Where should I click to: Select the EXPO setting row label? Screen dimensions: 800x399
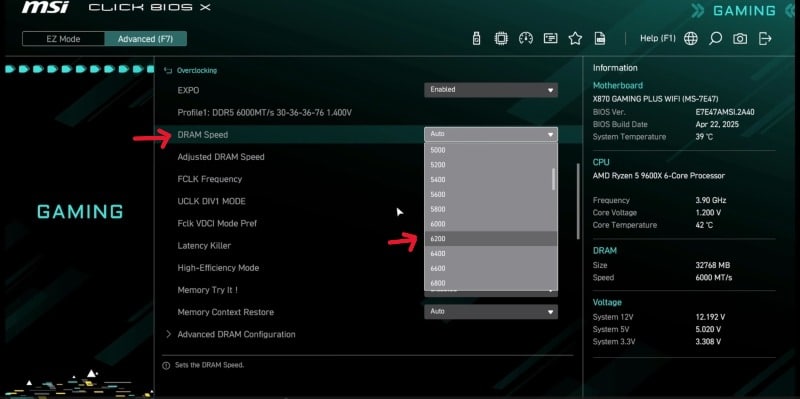(188, 90)
